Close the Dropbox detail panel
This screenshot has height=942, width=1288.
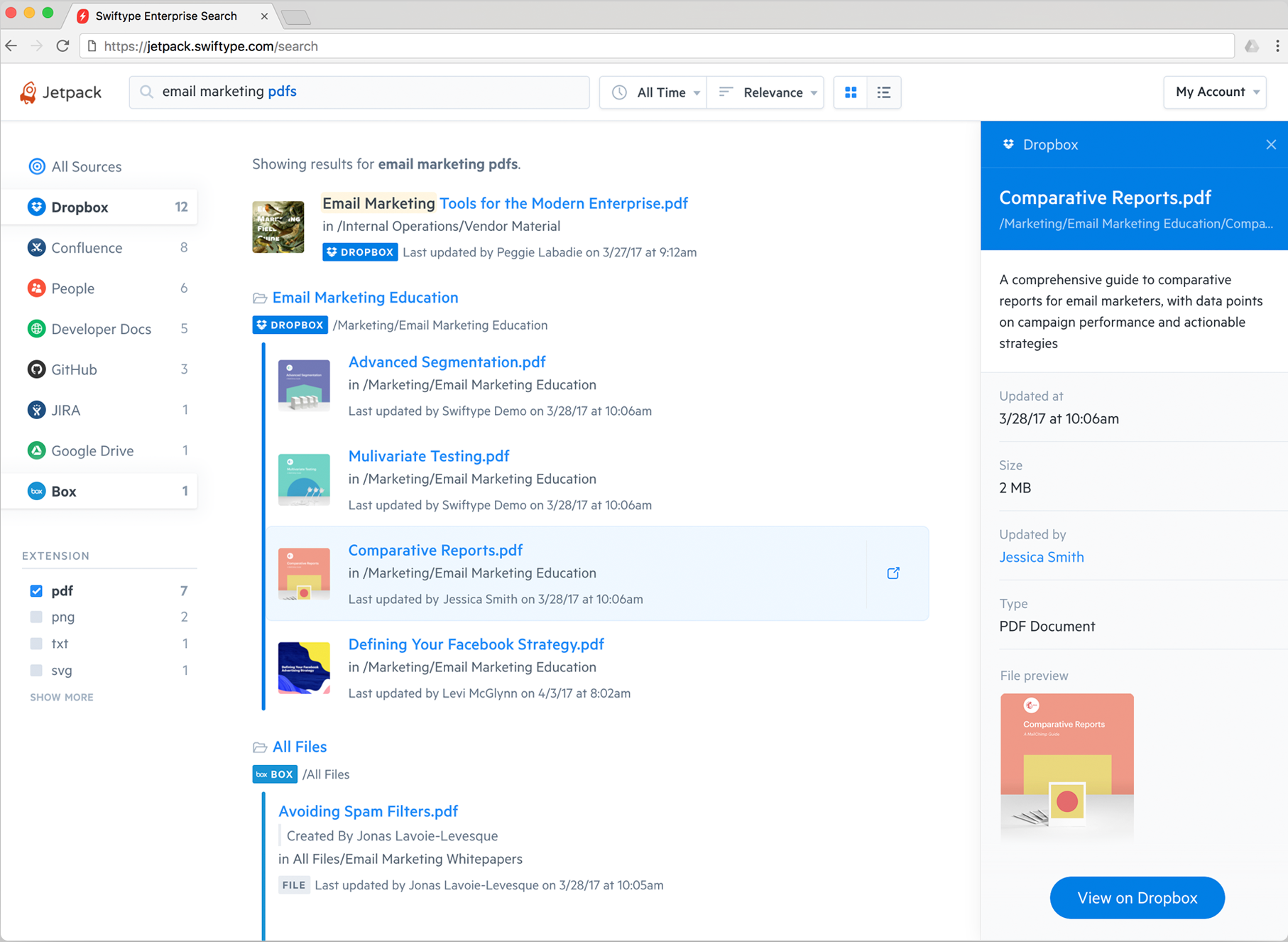(x=1271, y=145)
